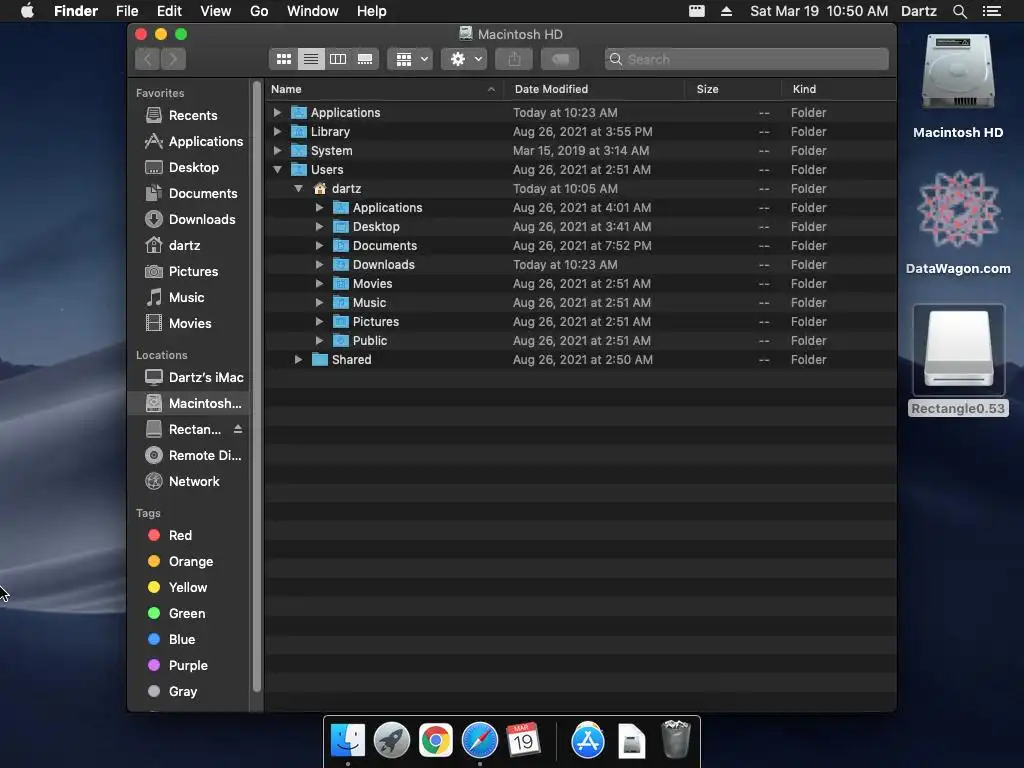
Task: Go back with the toolbar back arrow
Action: pos(148,59)
